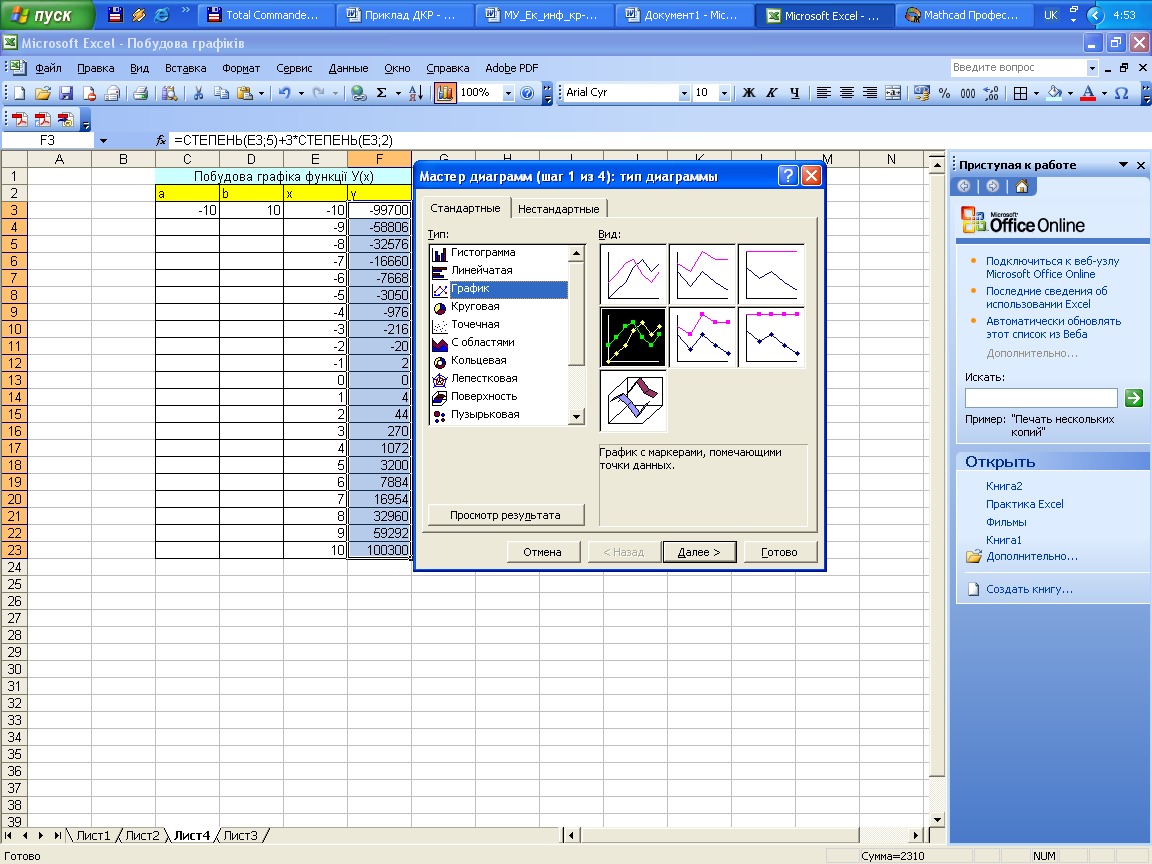Viewport: 1152px width, 864px height.
Task: Choose the plain line chart subtype thumbnail
Action: point(633,274)
